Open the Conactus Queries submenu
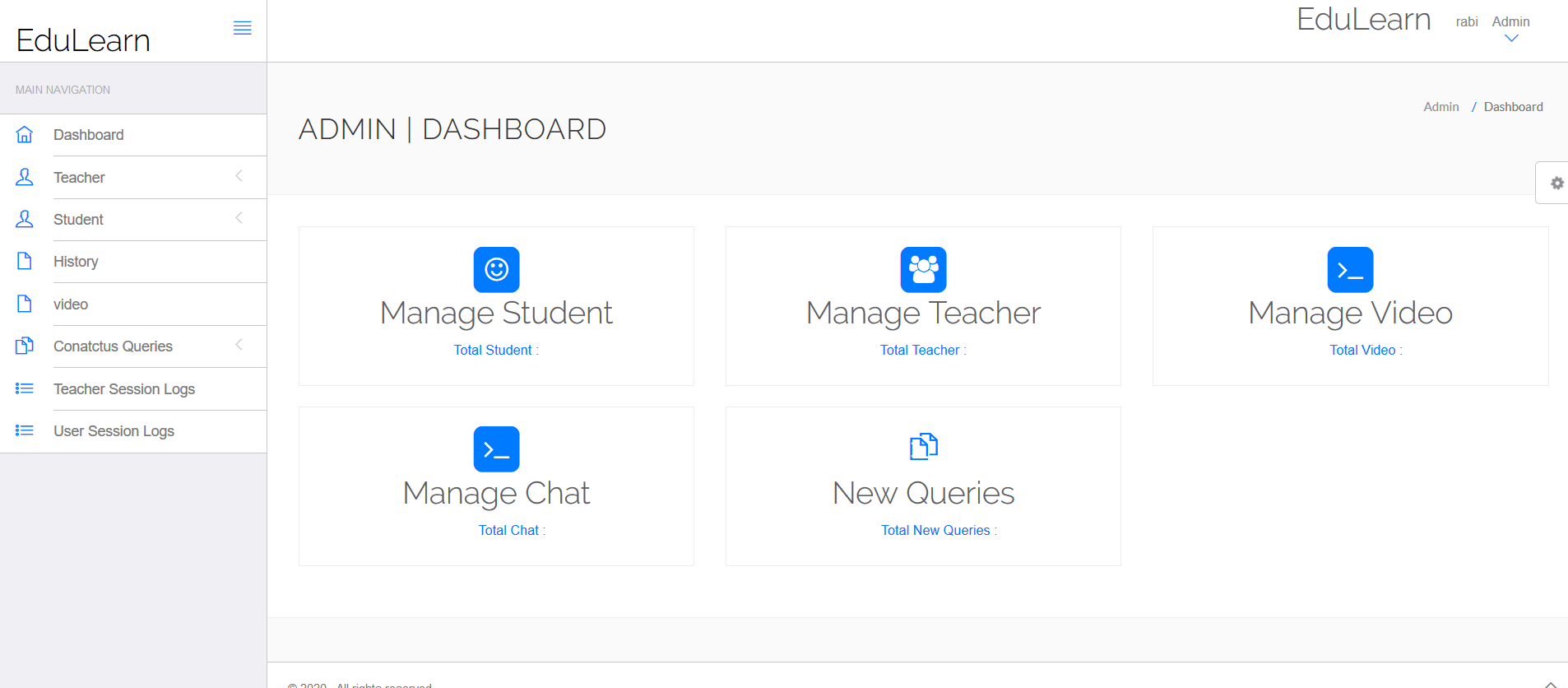 pos(239,345)
